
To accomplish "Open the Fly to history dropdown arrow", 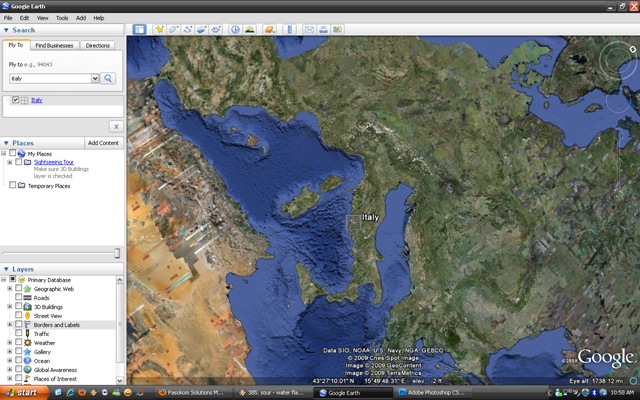I will point(95,78).
